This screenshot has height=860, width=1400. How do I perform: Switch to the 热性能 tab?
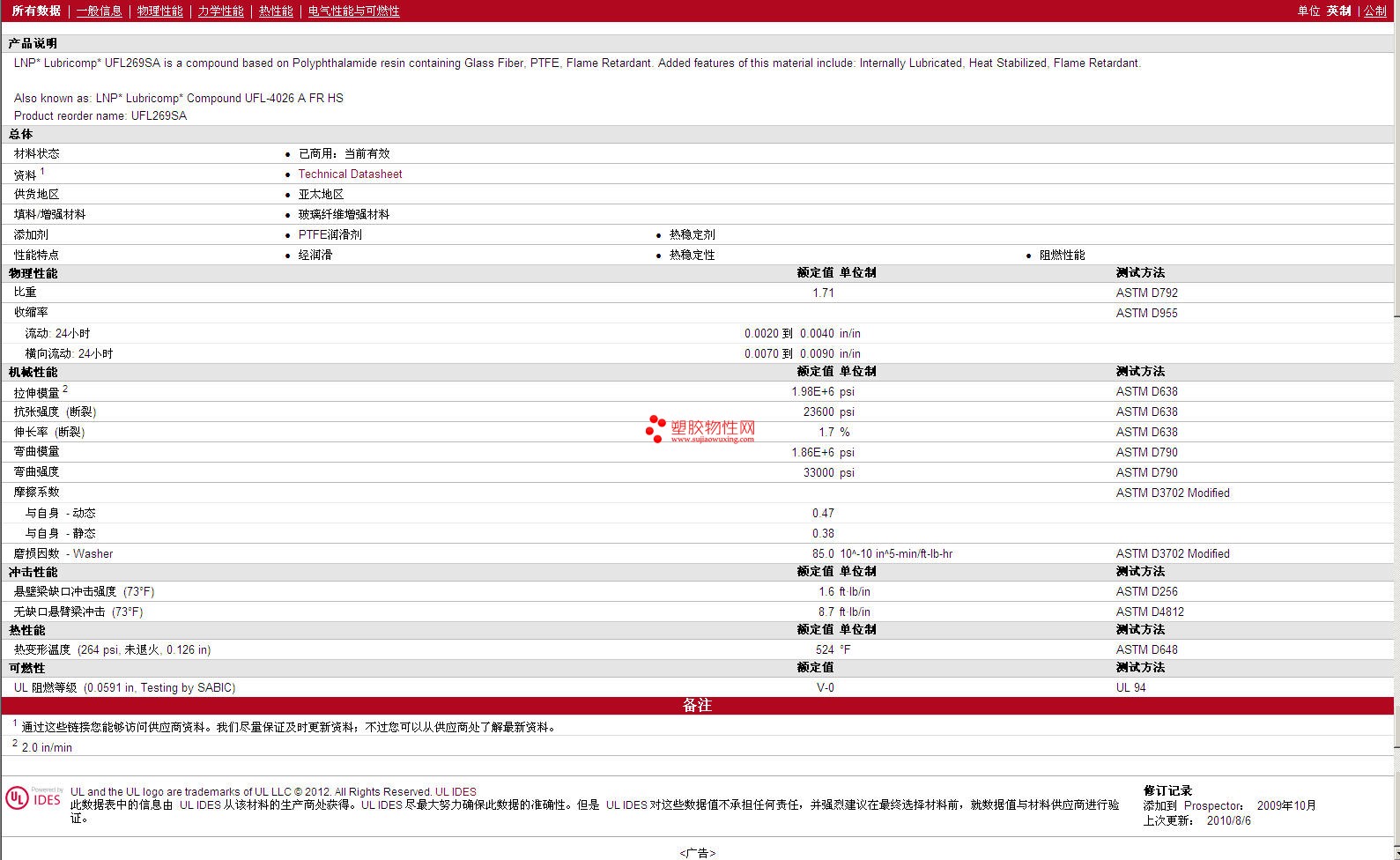pos(276,11)
